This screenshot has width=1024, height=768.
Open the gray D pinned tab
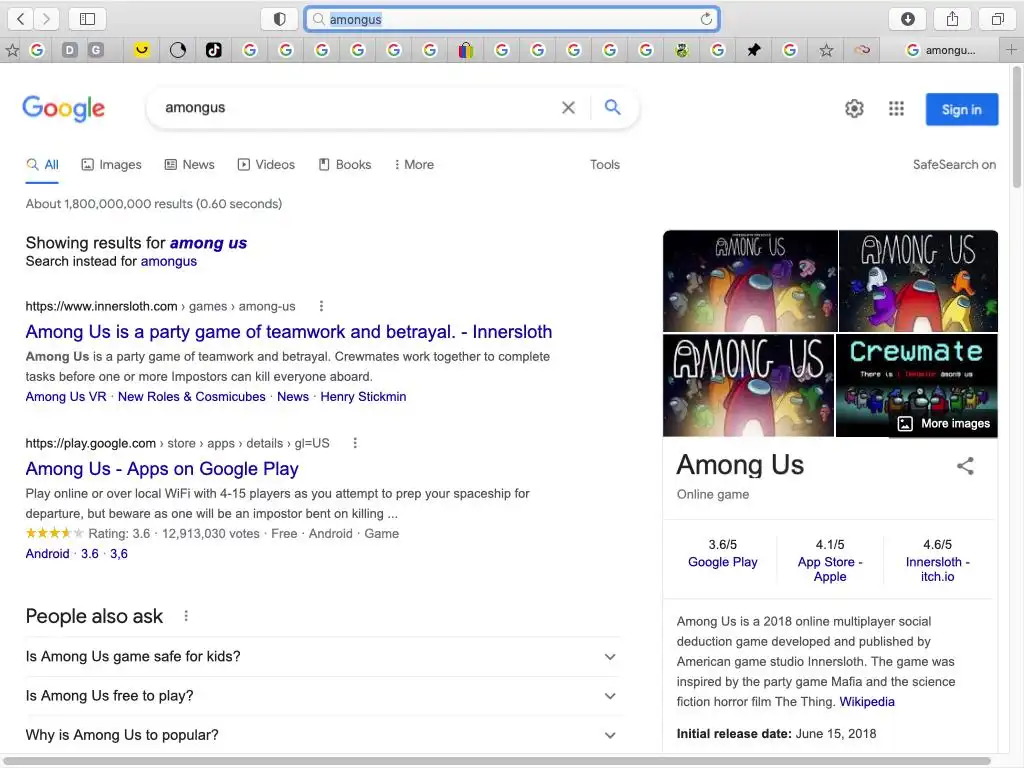(70, 50)
